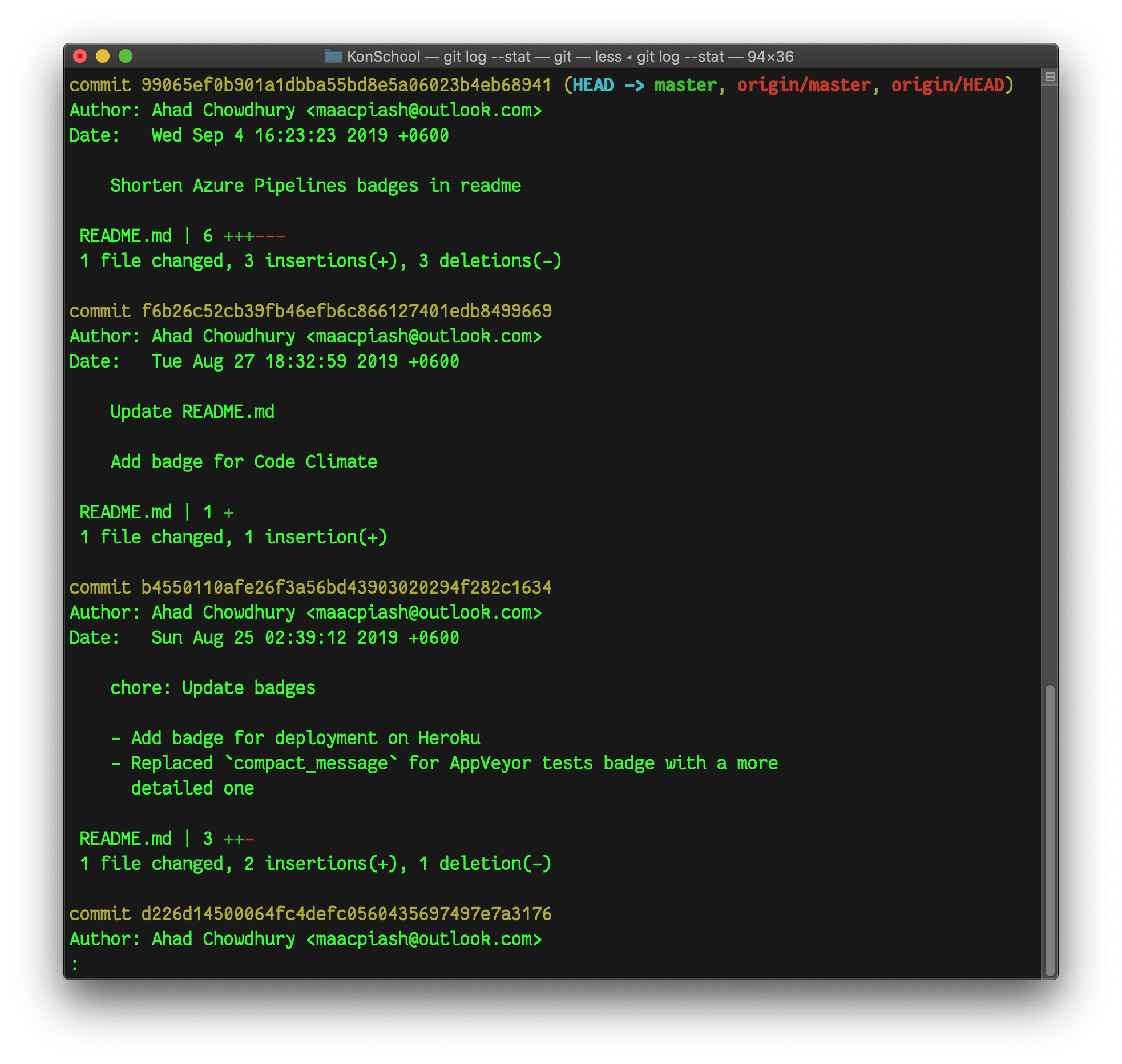Select commit hash b4550110afe26f3a56bd43903020294f282c1634
Image resolution: width=1122 pixels, height=1064 pixels.
[346, 587]
